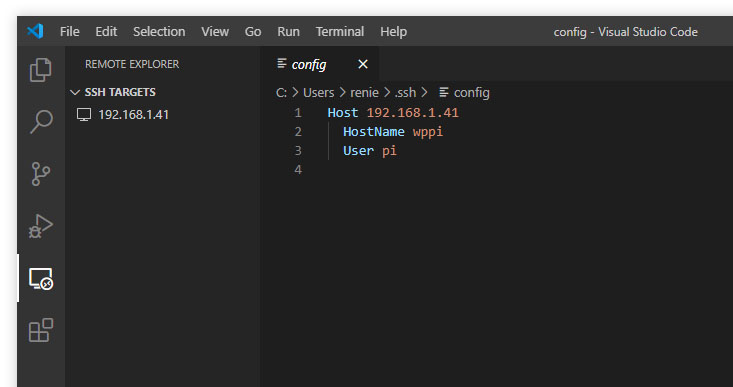Screen dimensions: 733x387
Task: Click the wppi value in editor
Action: (428, 132)
